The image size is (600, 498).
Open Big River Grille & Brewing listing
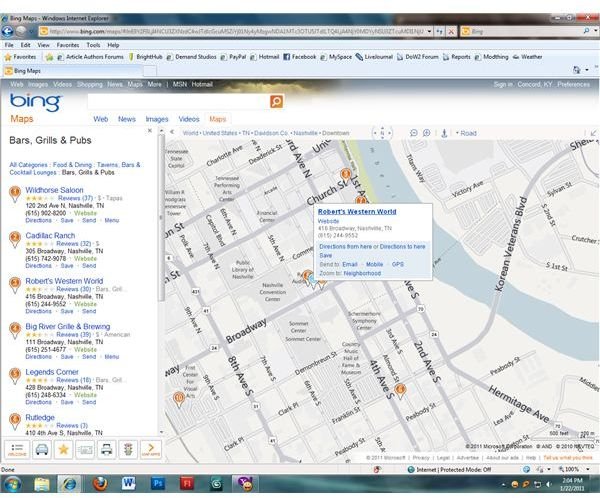click(68, 327)
